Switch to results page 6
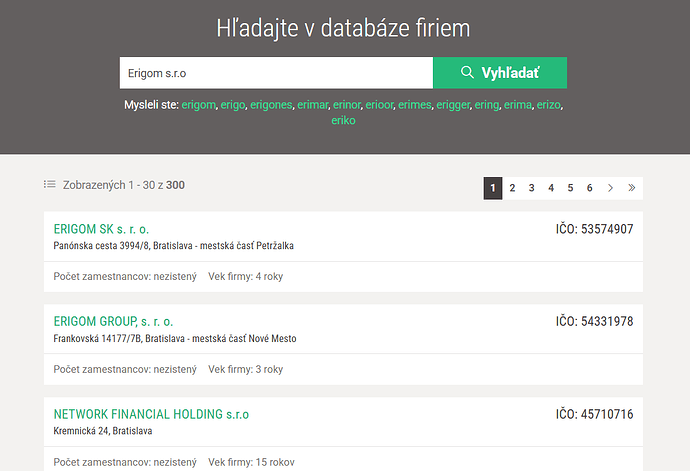690x471 pixels. pyautogui.click(x=590, y=188)
